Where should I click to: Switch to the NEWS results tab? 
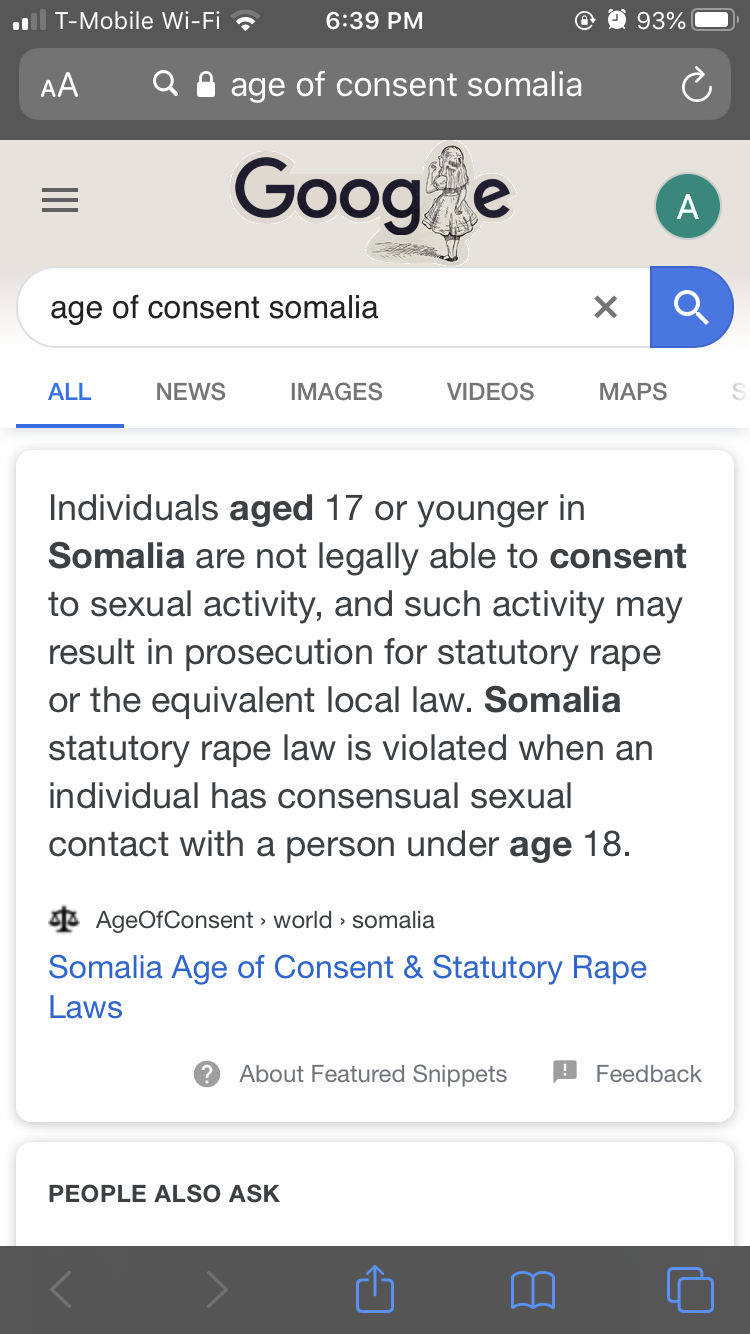click(x=191, y=392)
